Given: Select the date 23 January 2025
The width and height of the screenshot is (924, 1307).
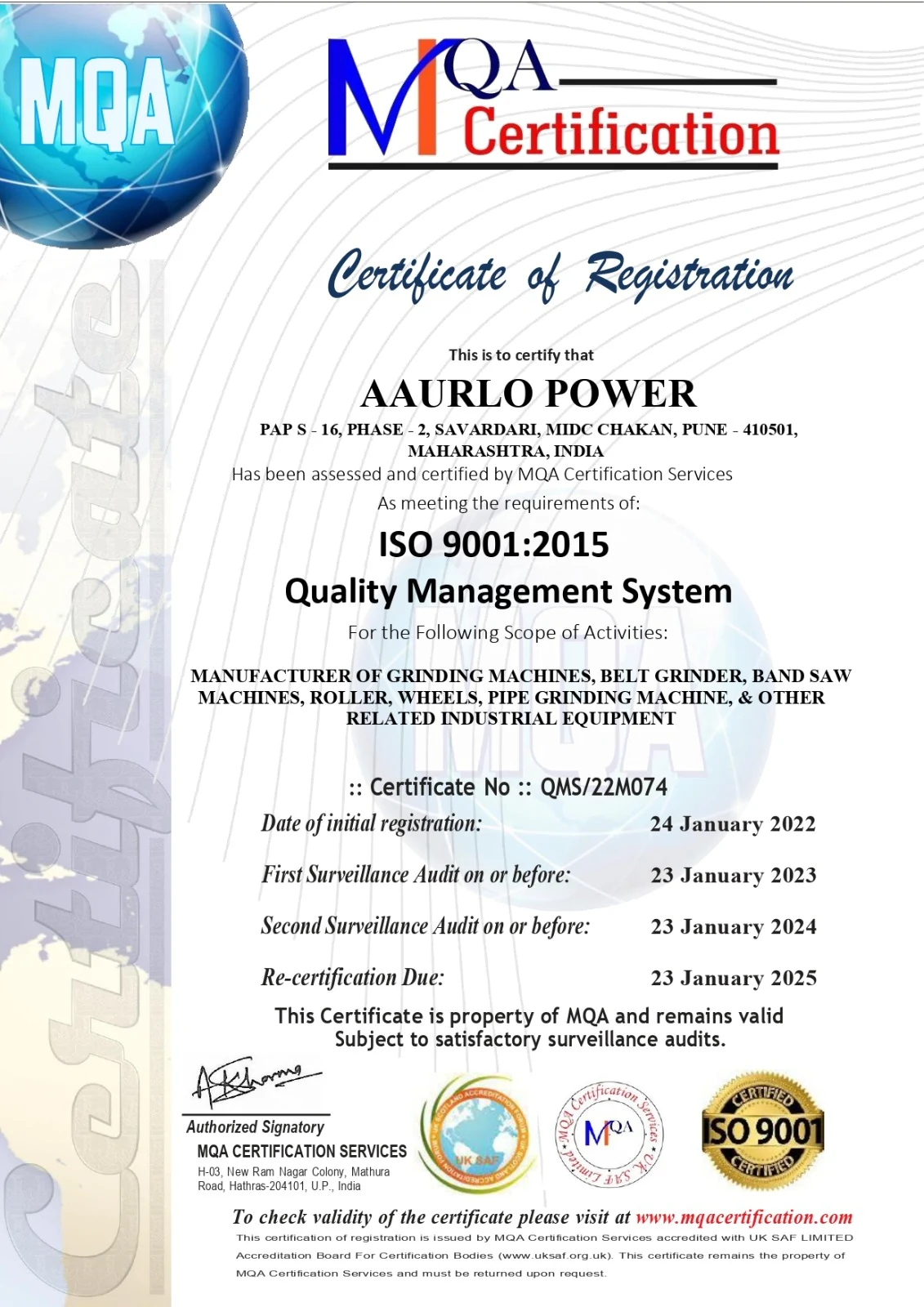Looking at the screenshot, I should point(734,978).
